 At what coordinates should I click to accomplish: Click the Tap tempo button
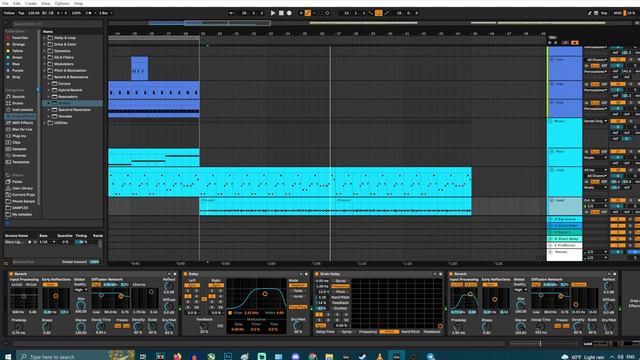click(x=21, y=13)
